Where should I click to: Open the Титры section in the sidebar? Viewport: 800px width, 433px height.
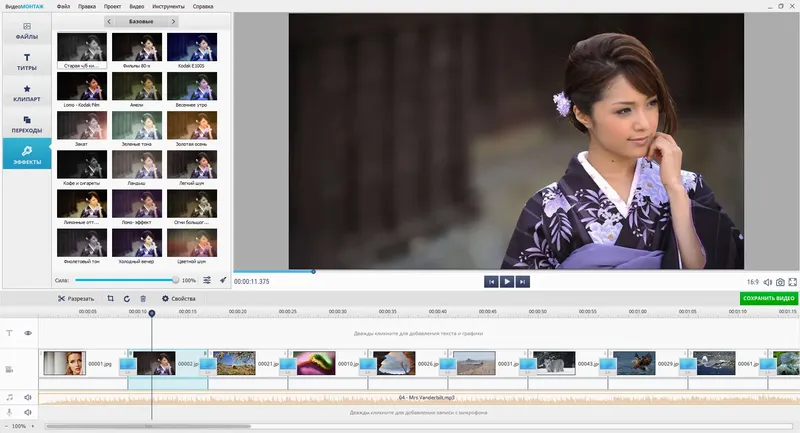coord(27,62)
